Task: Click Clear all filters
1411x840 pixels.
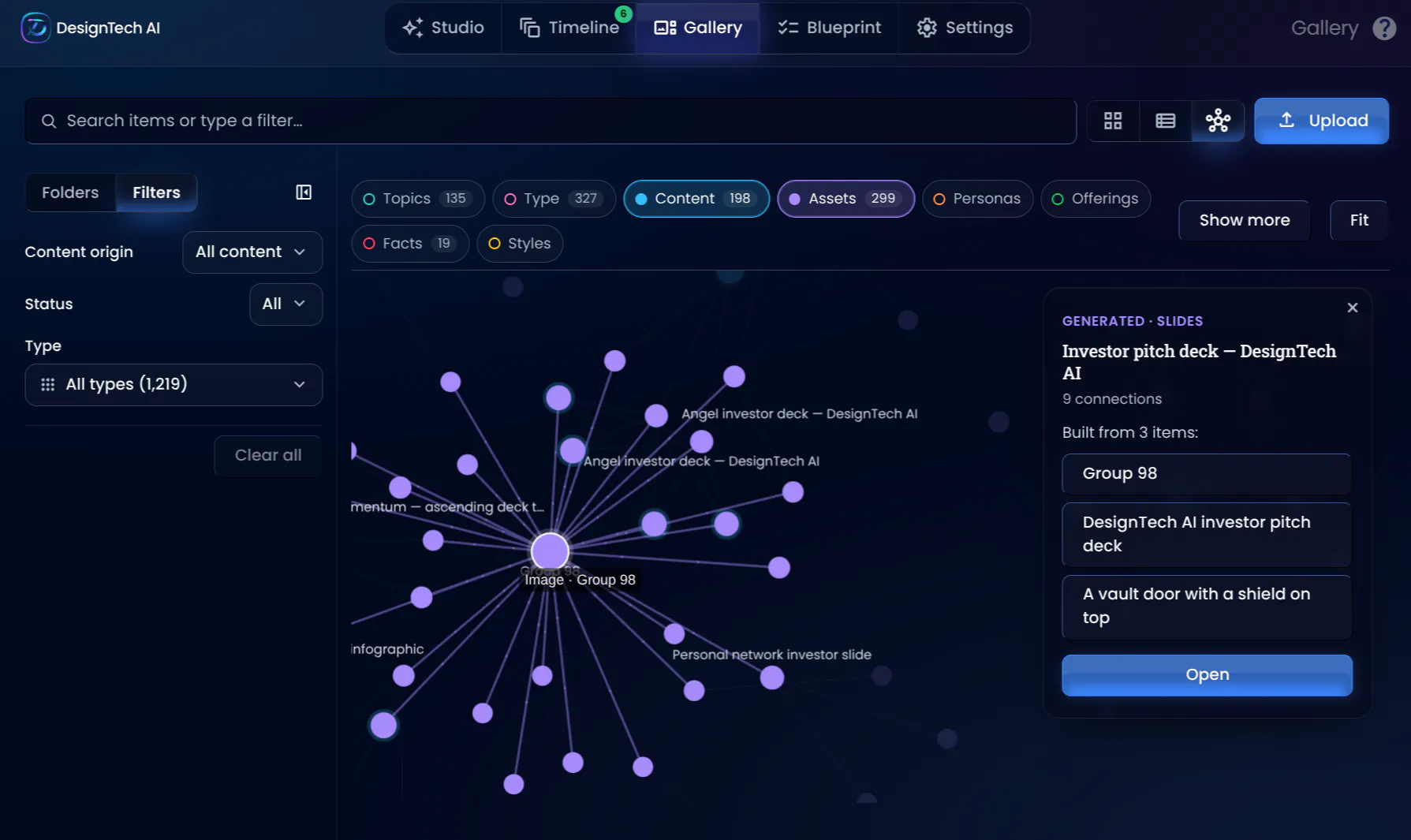Action: (x=268, y=456)
